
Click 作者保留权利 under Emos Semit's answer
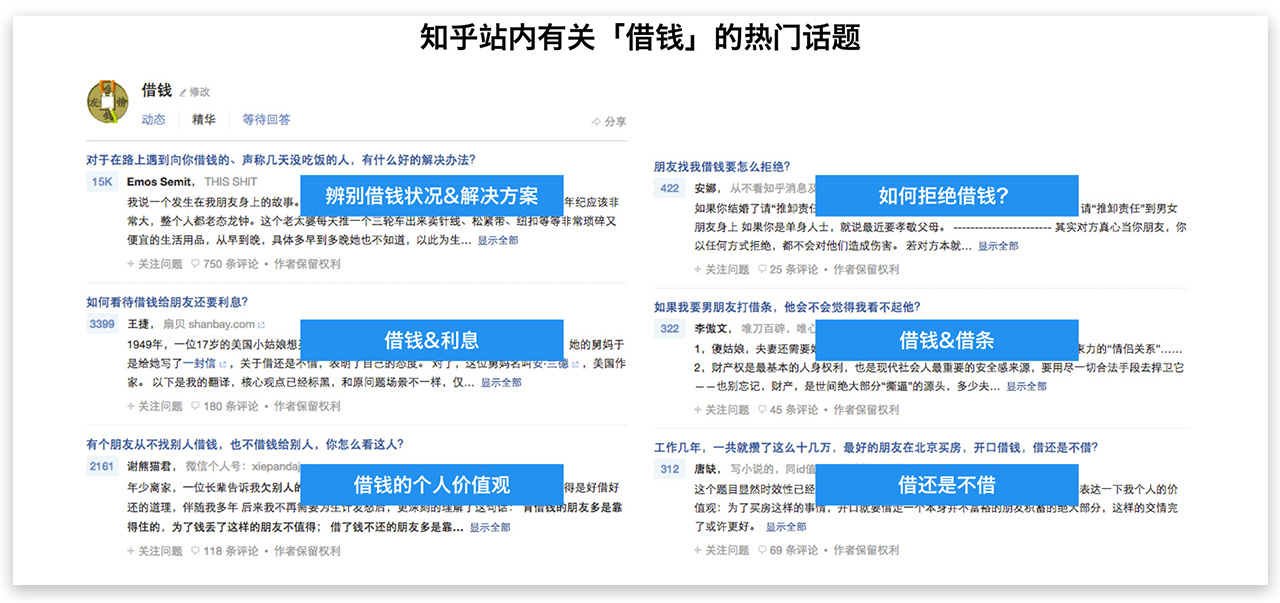pyautogui.click(x=307, y=264)
